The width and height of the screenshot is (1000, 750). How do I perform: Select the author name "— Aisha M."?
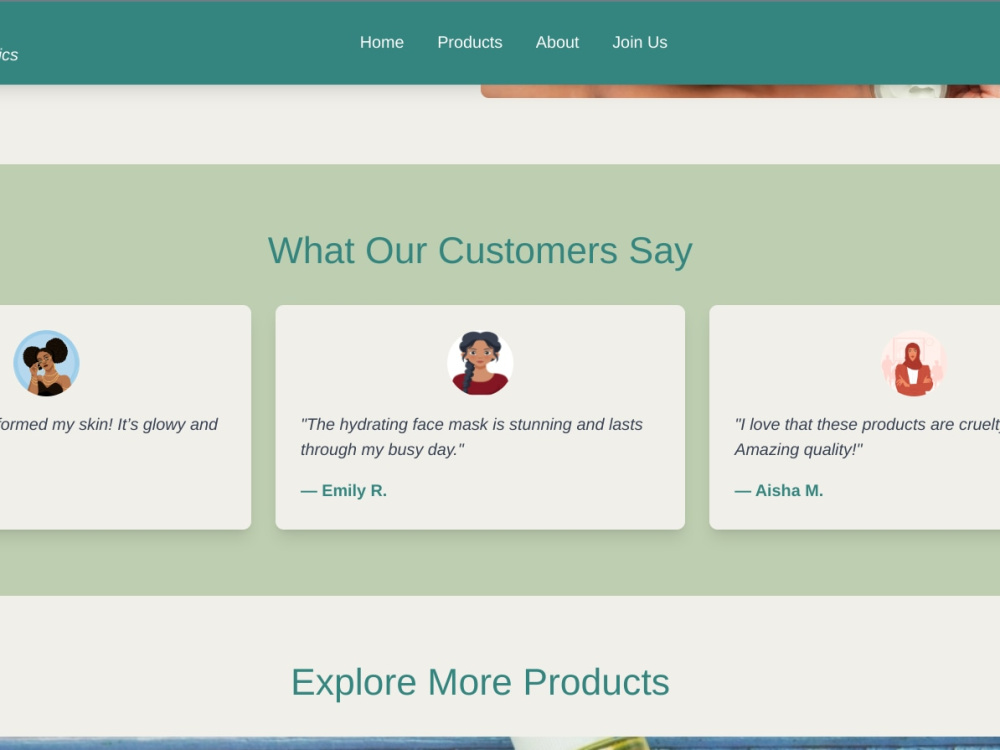(779, 490)
